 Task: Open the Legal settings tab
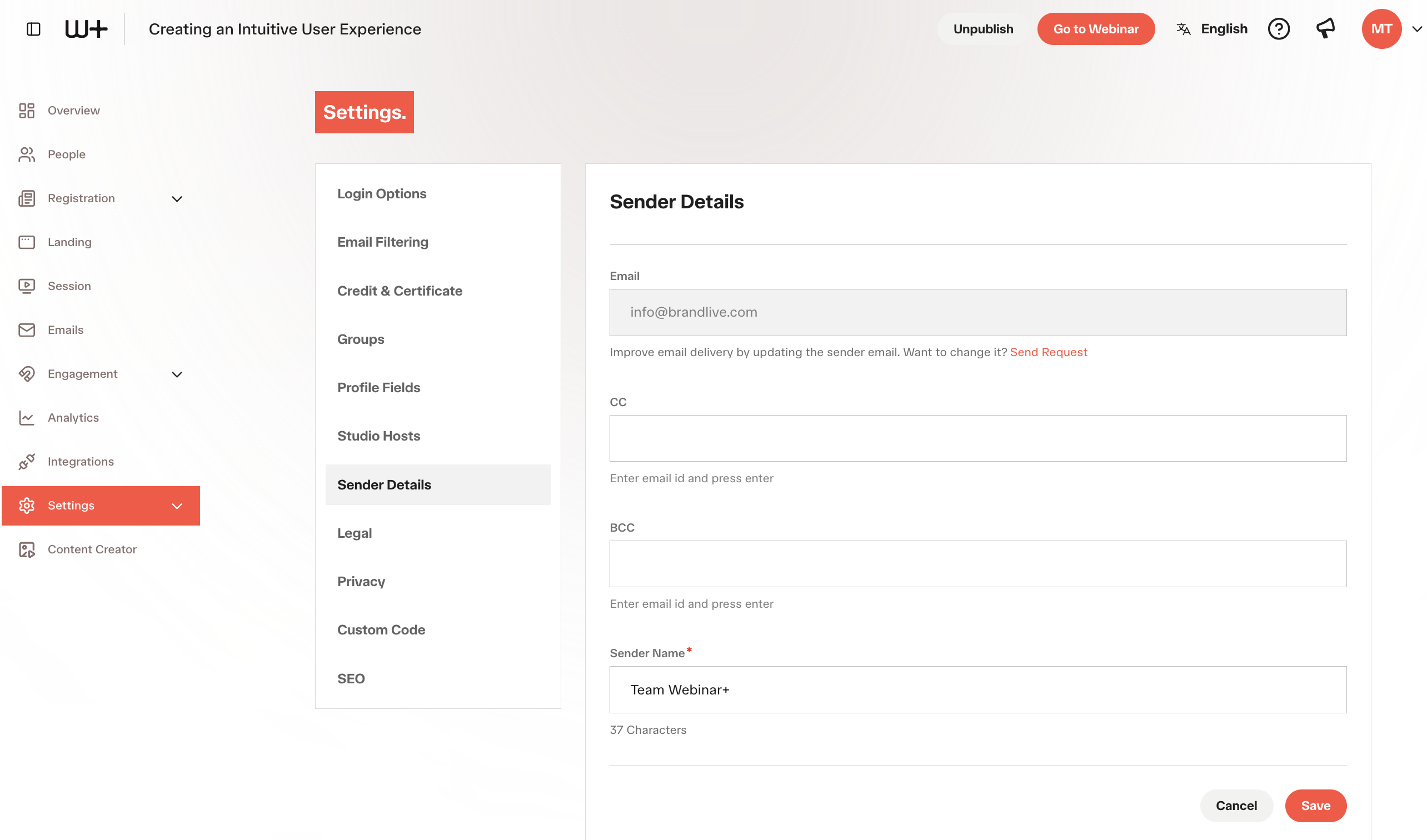(x=438, y=533)
